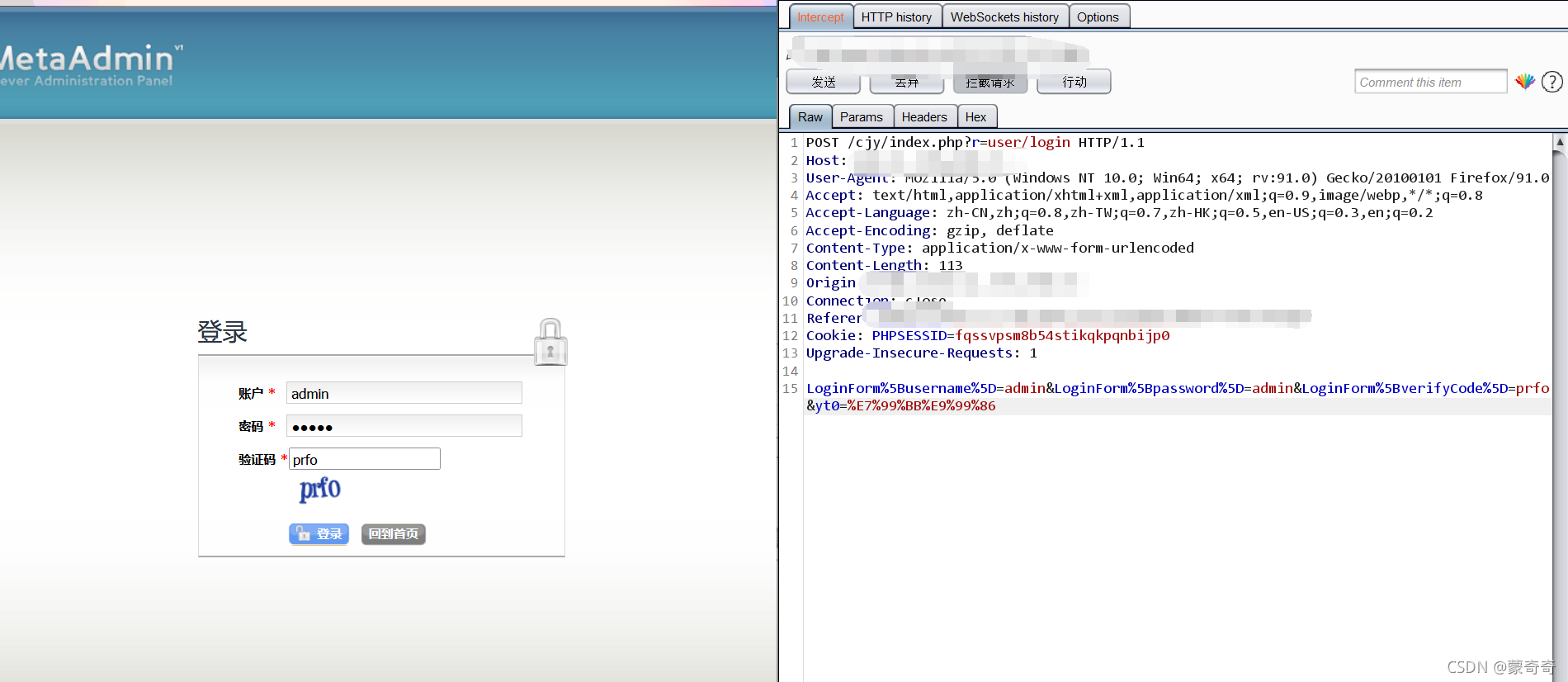Image resolution: width=1568 pixels, height=682 pixels.
Task: Toggle the 拦截请求 intercept button
Action: tap(990, 82)
